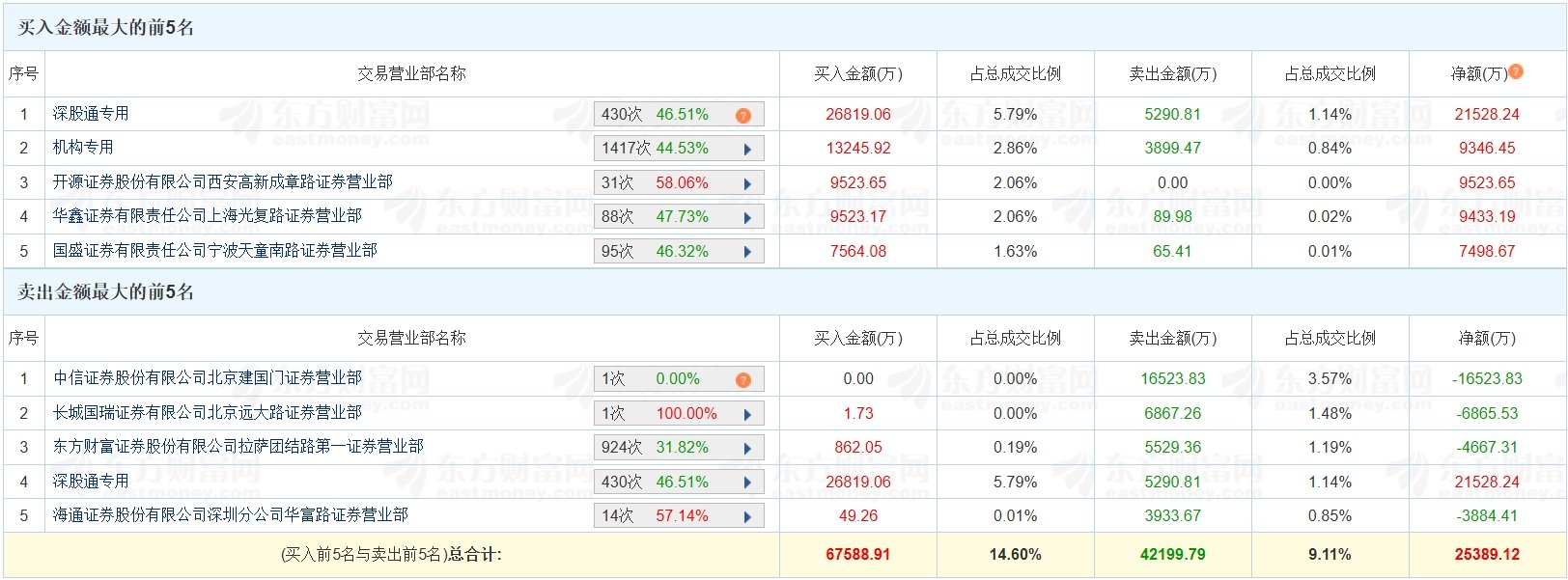This screenshot has height=580, width=1568.
Task: Expand arrow for 开源证券 西安高新成章路 row
Action: tap(747, 183)
